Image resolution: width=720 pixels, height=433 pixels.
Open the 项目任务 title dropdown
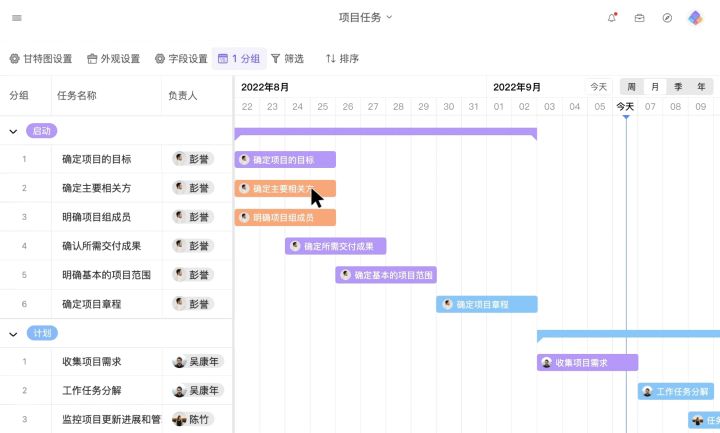click(365, 17)
